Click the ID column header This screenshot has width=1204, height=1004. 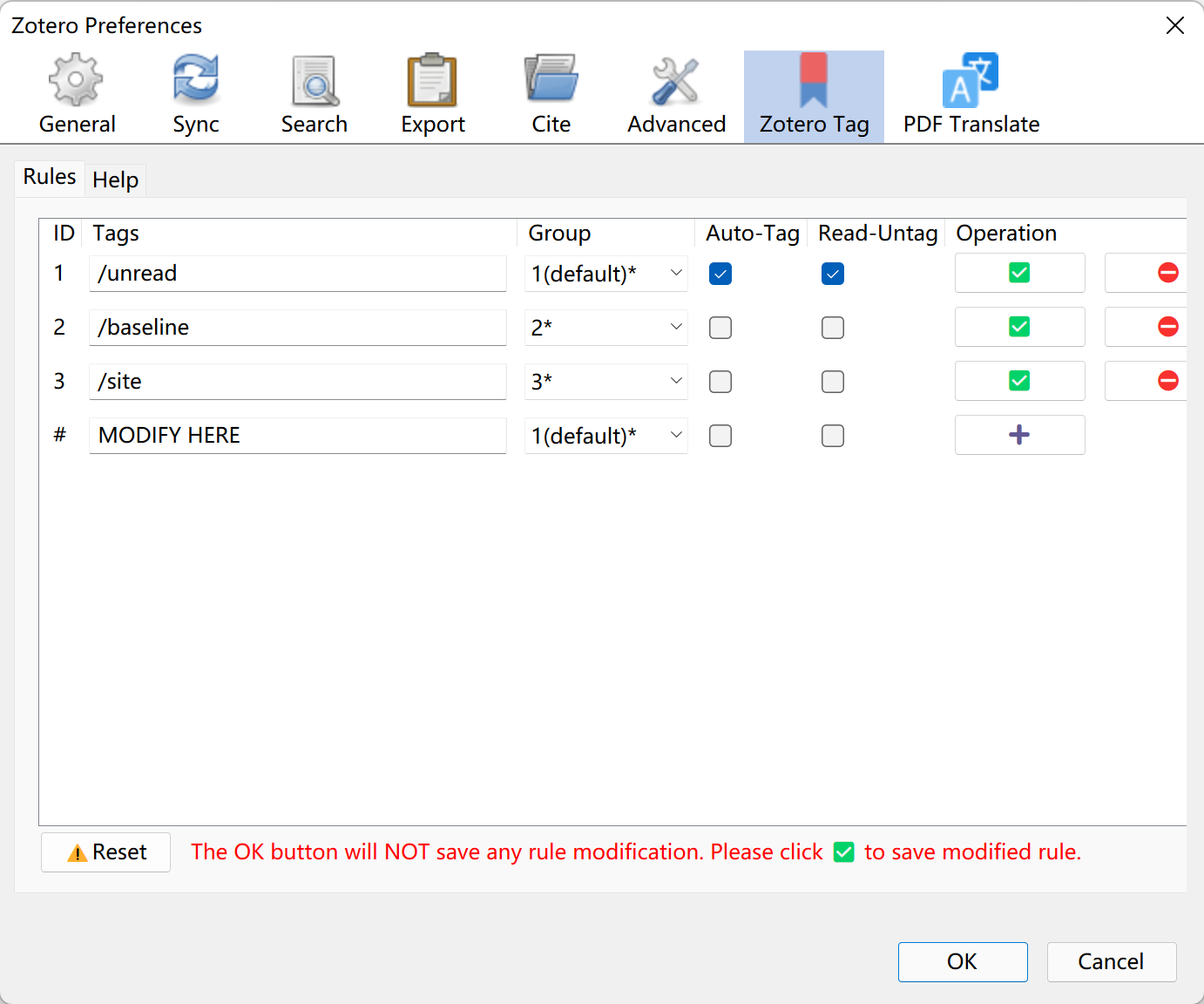(x=63, y=234)
